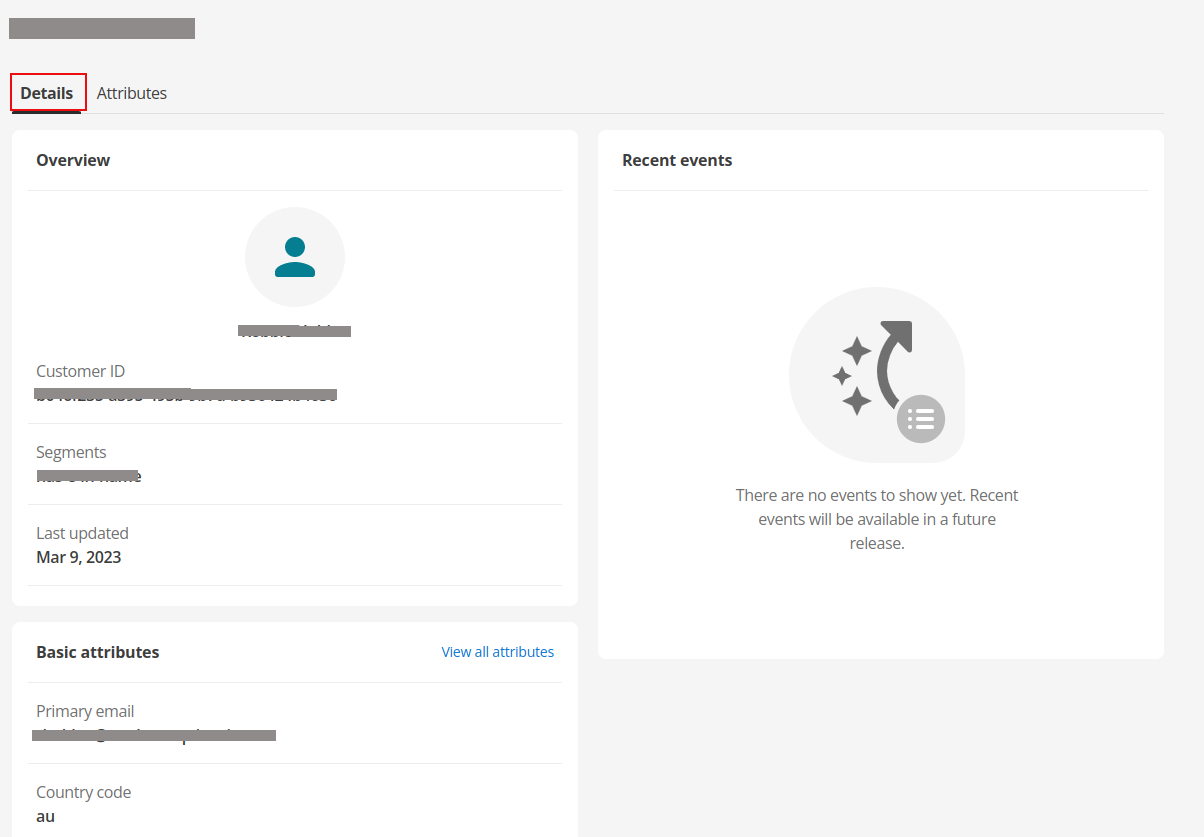Click the no recent events illustration
Image resolution: width=1204 pixels, height=837 pixels.
(877, 375)
